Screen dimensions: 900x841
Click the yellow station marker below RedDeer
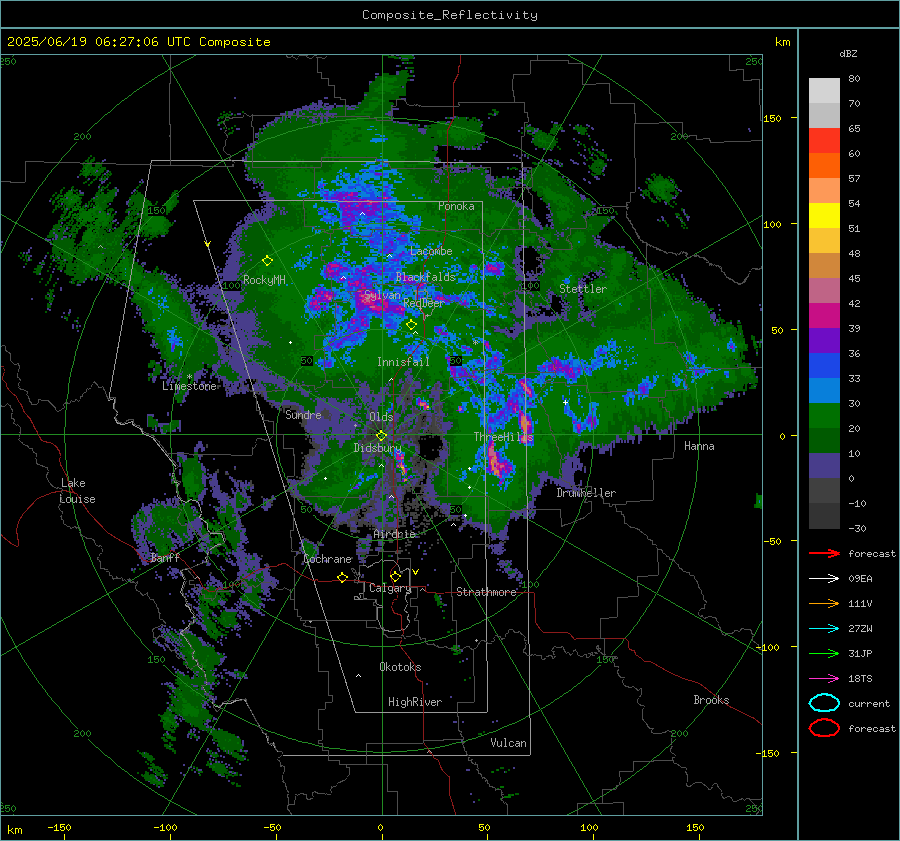[x=411, y=325]
